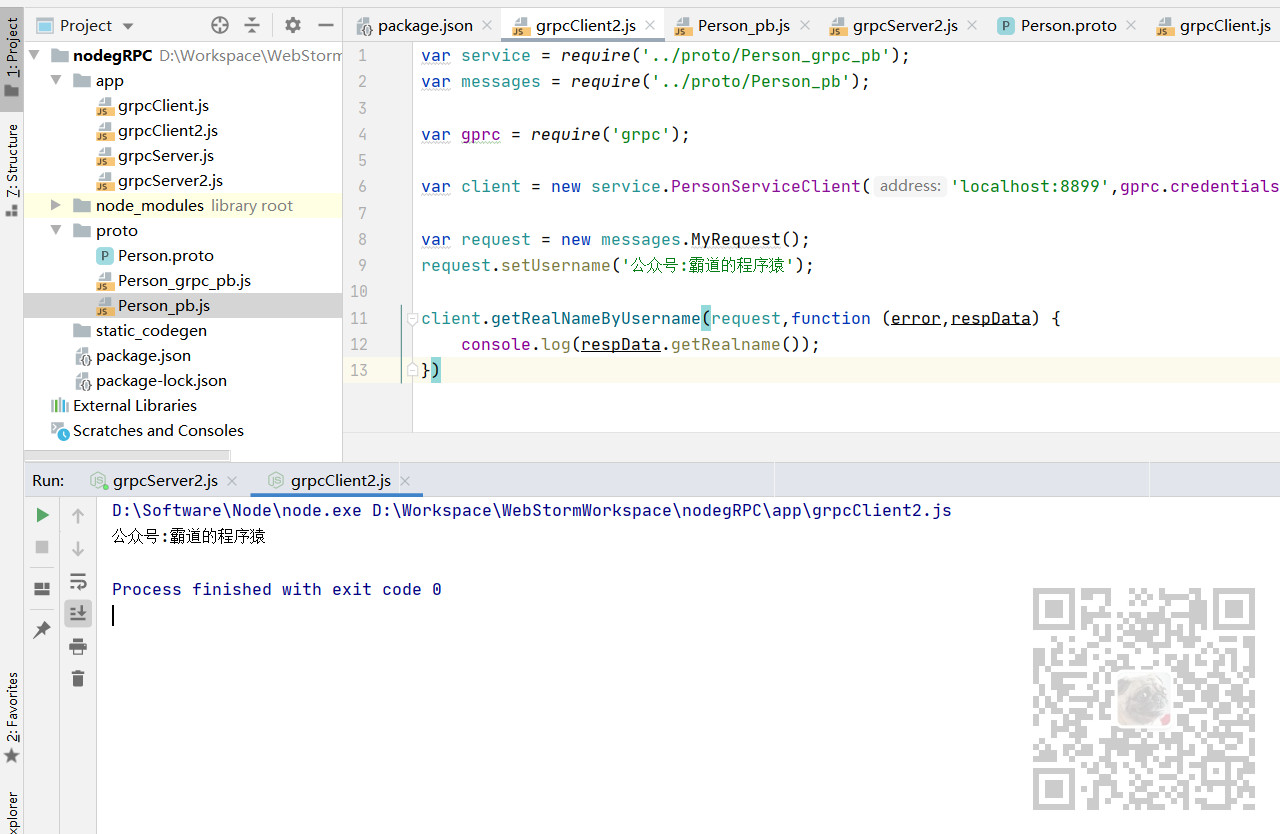The height and width of the screenshot is (834, 1280).
Task: Select Person_grpc_pb.js in project tree
Action: (184, 280)
